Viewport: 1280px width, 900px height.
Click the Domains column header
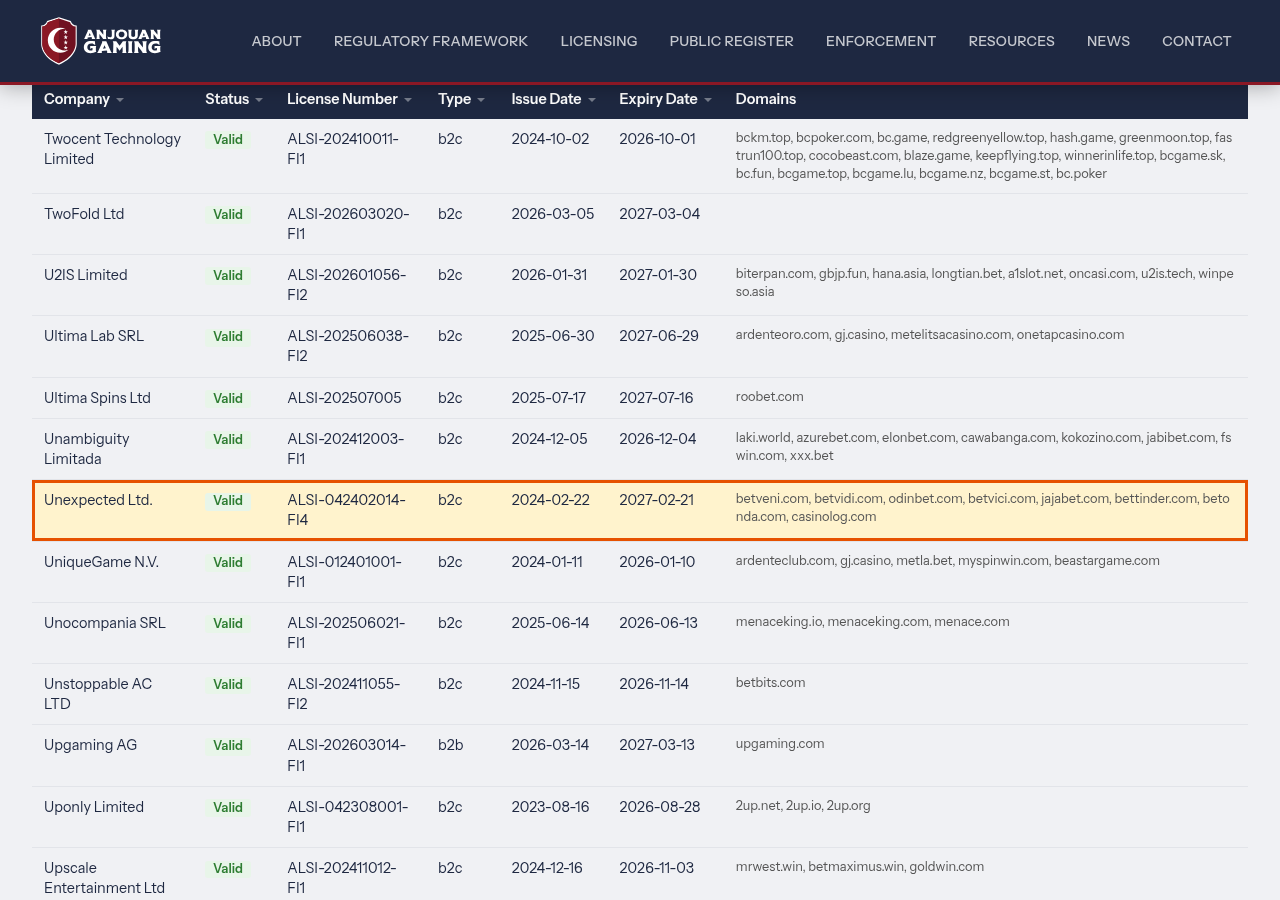pos(766,99)
